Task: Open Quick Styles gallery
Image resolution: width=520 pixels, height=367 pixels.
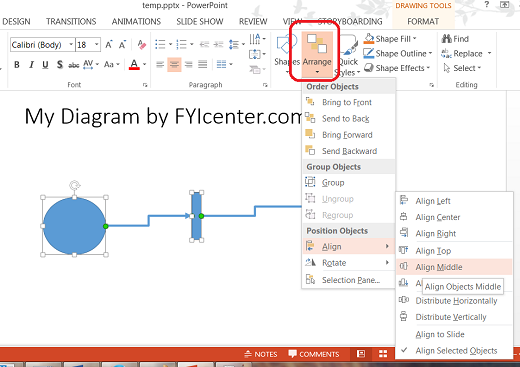Action: (348, 55)
